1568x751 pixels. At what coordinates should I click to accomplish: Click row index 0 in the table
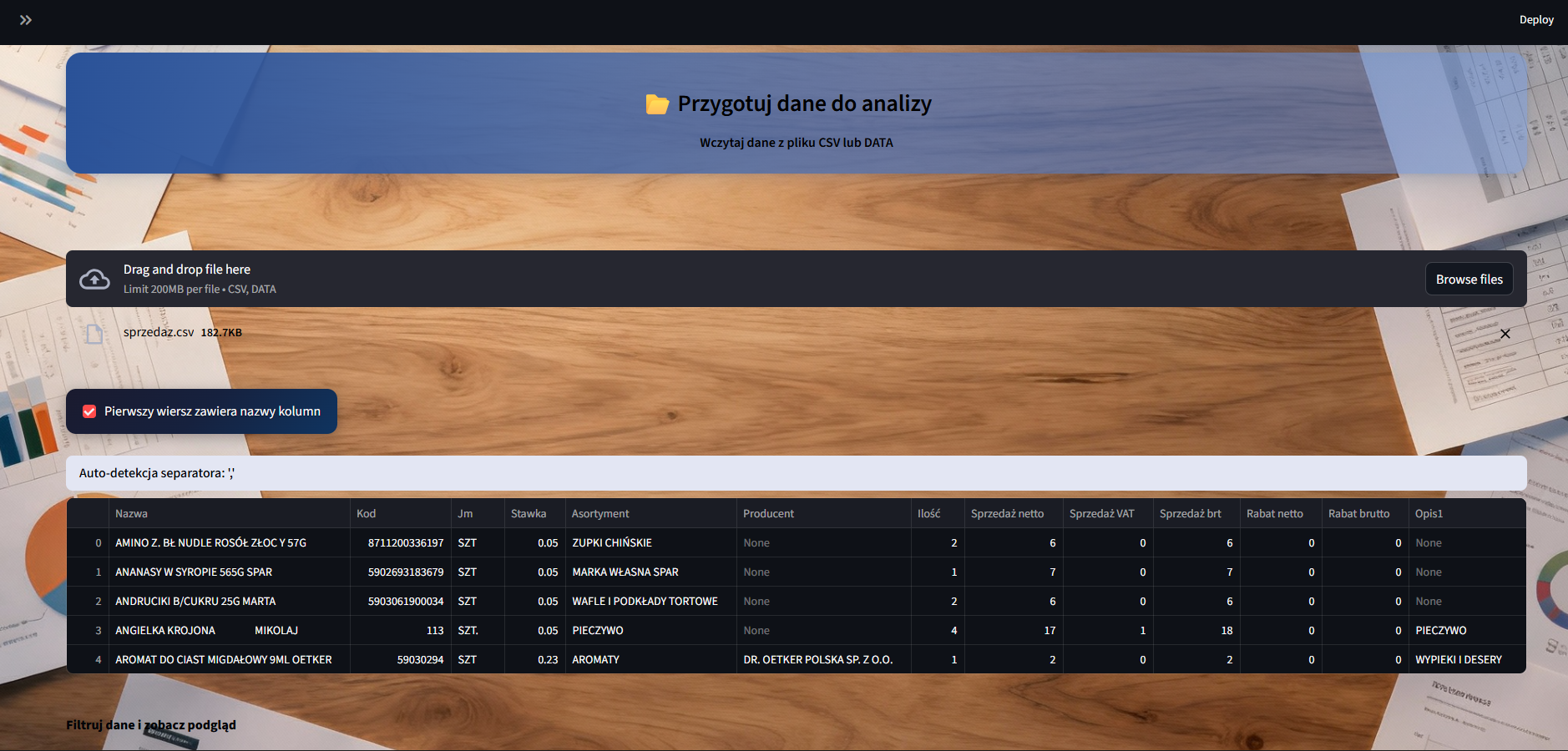click(x=88, y=542)
